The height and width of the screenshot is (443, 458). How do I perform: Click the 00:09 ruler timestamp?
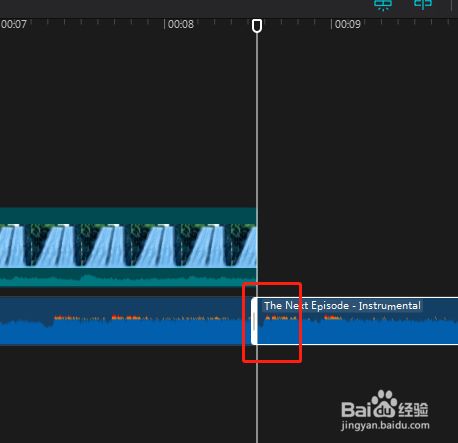click(x=348, y=24)
